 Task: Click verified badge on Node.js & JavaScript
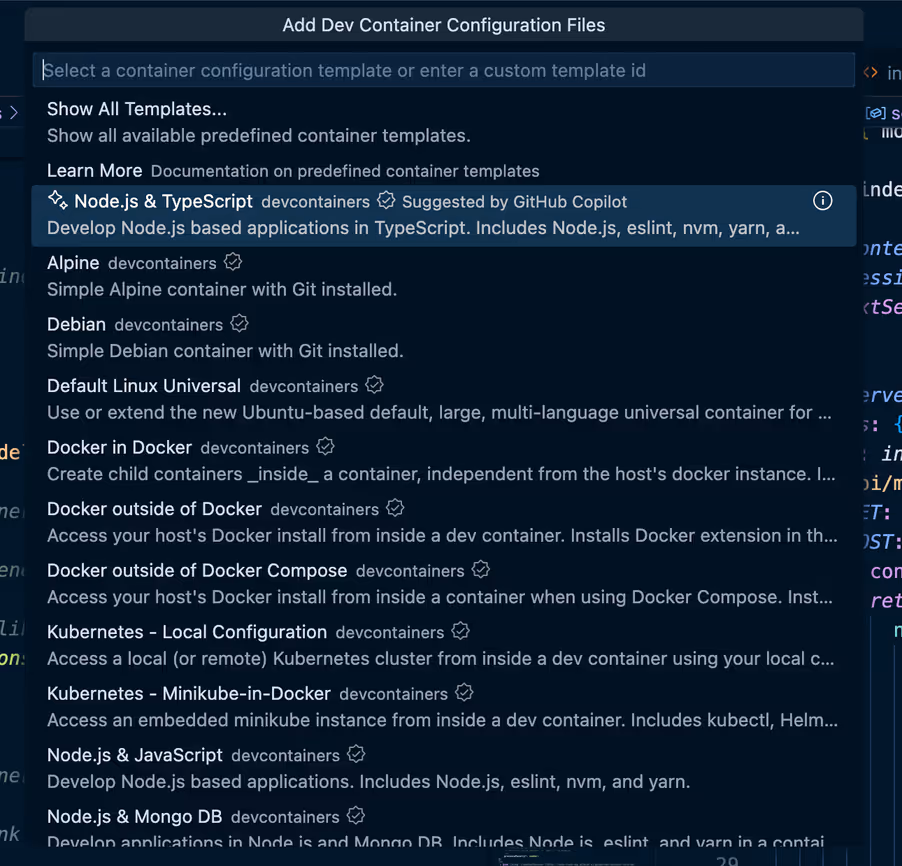pyautogui.click(x=356, y=754)
